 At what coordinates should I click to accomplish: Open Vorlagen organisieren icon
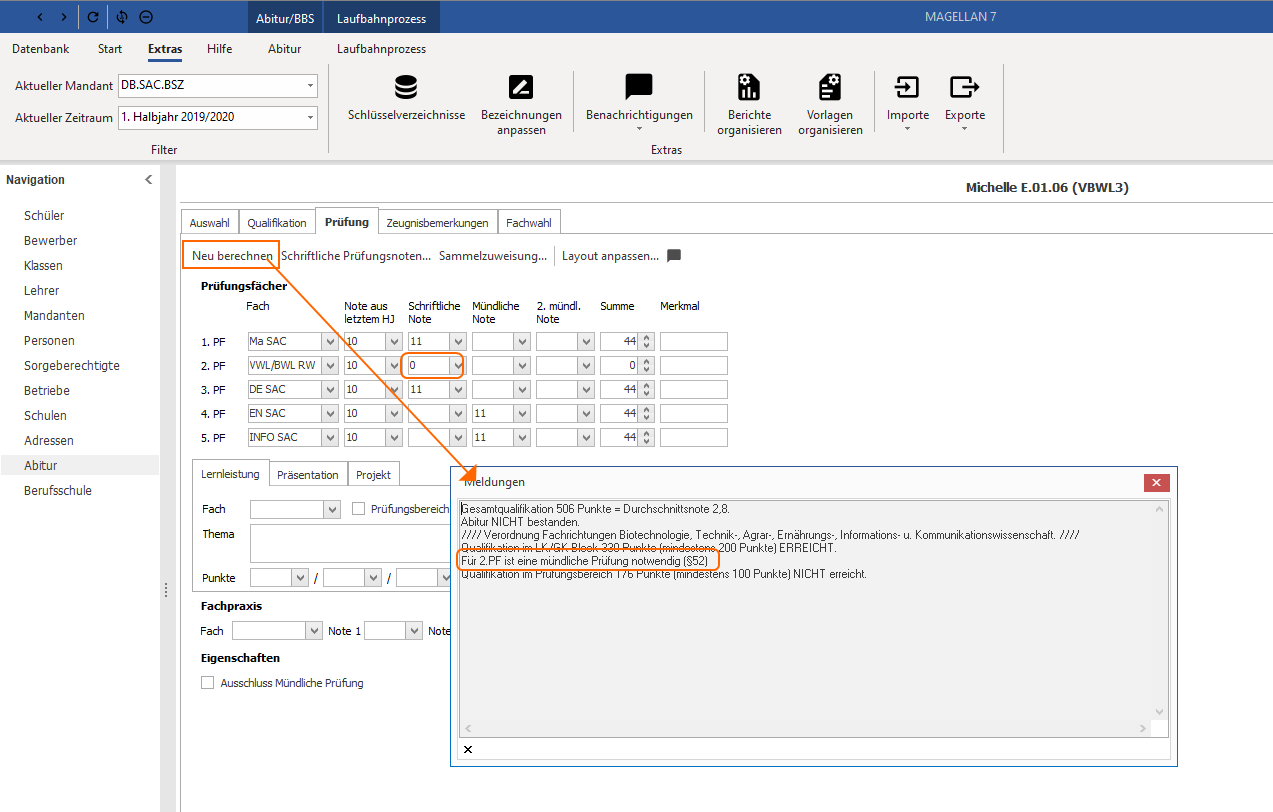[830, 88]
